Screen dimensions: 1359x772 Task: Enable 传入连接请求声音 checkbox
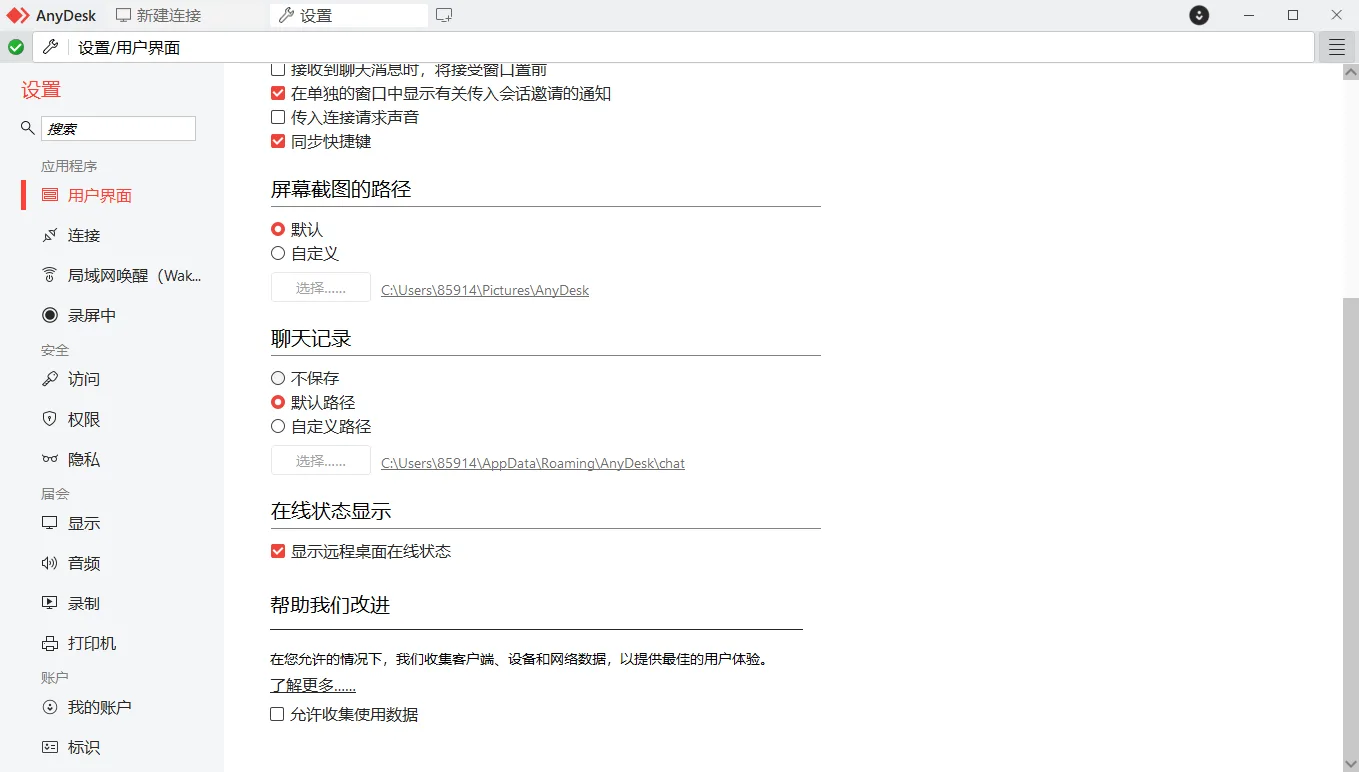tap(278, 118)
